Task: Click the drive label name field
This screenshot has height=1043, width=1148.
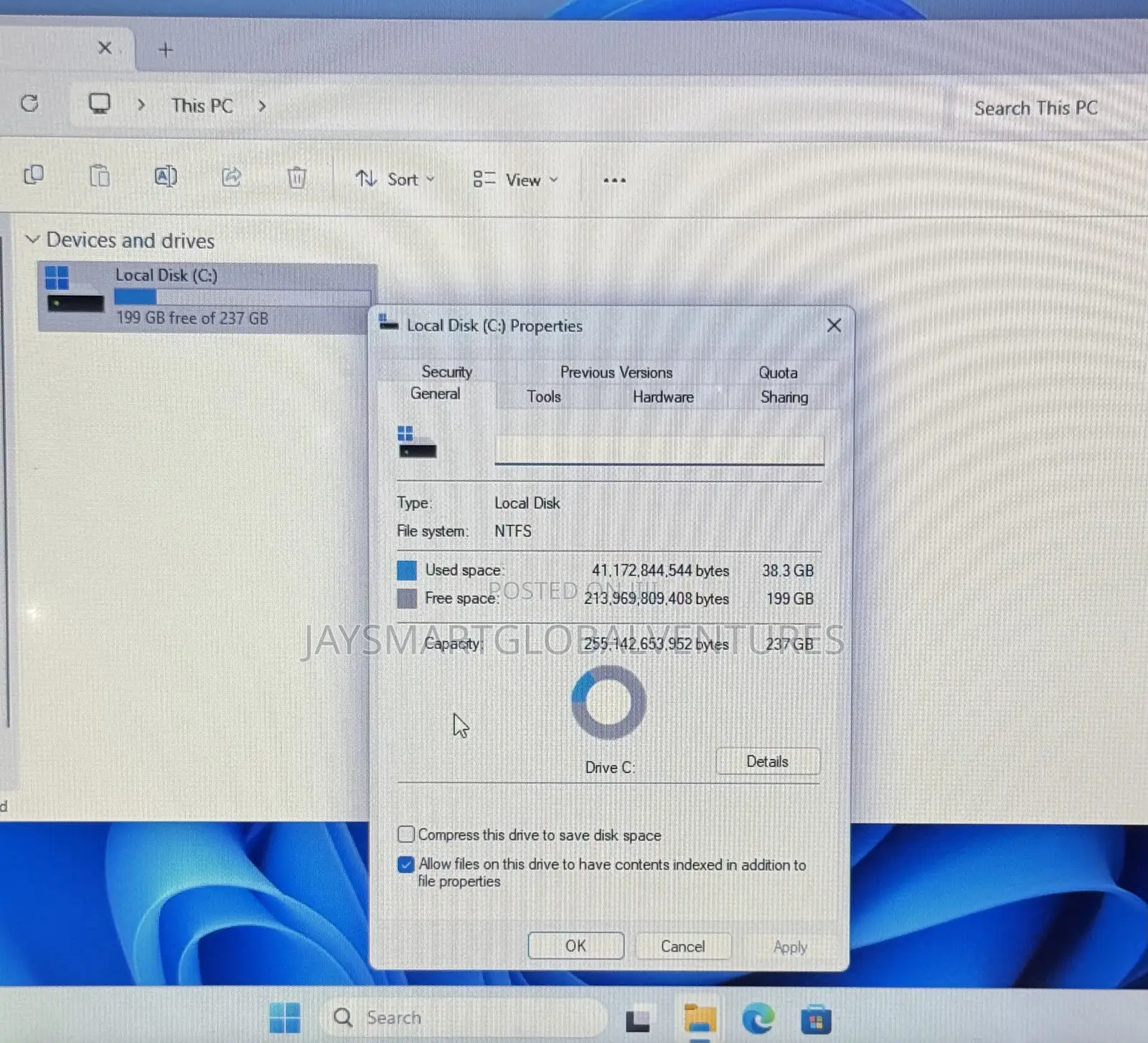Action: (659, 450)
